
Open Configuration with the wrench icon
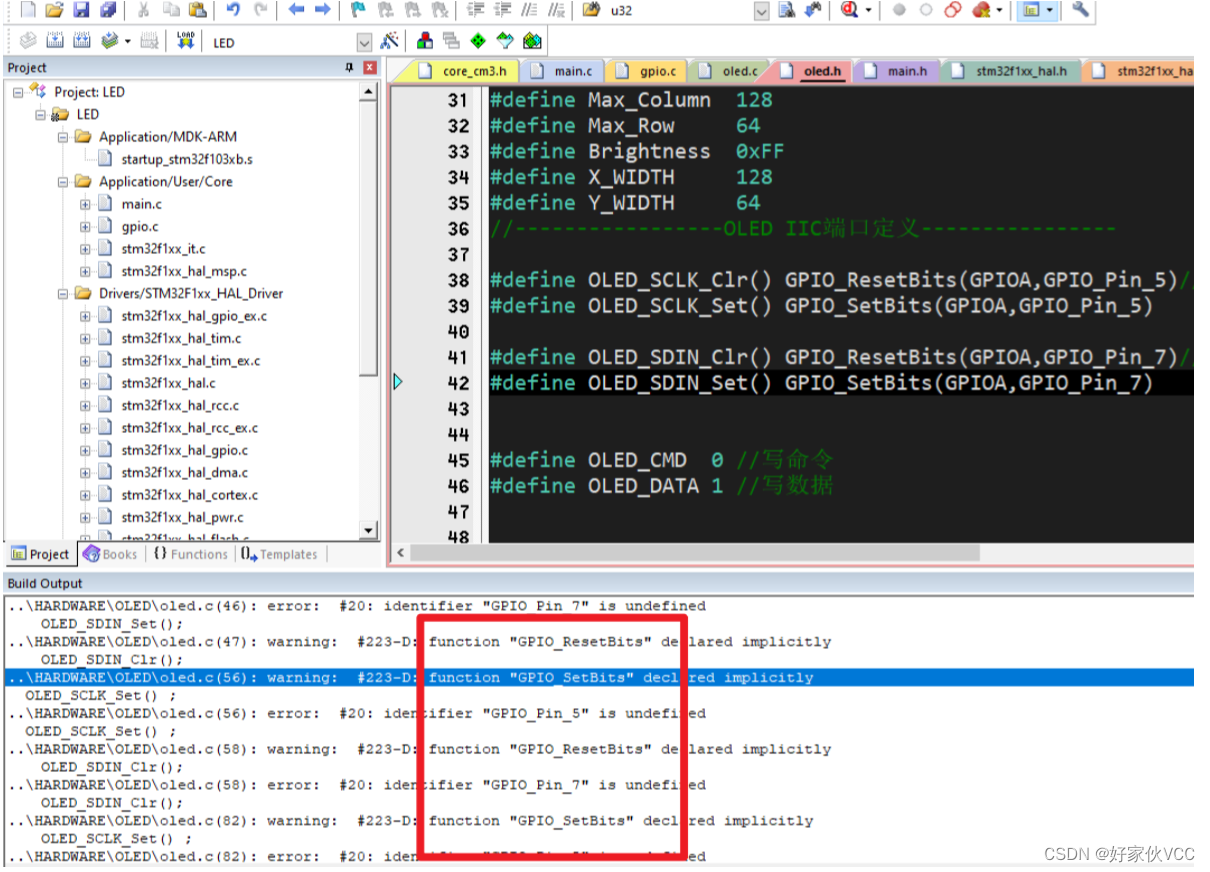tap(1080, 10)
